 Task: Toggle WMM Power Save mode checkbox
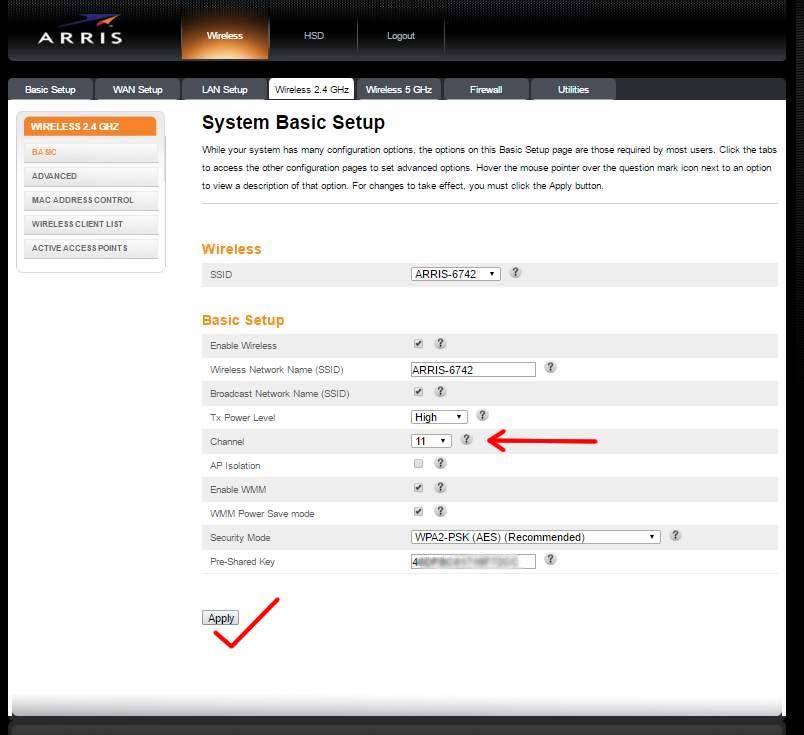[418, 511]
